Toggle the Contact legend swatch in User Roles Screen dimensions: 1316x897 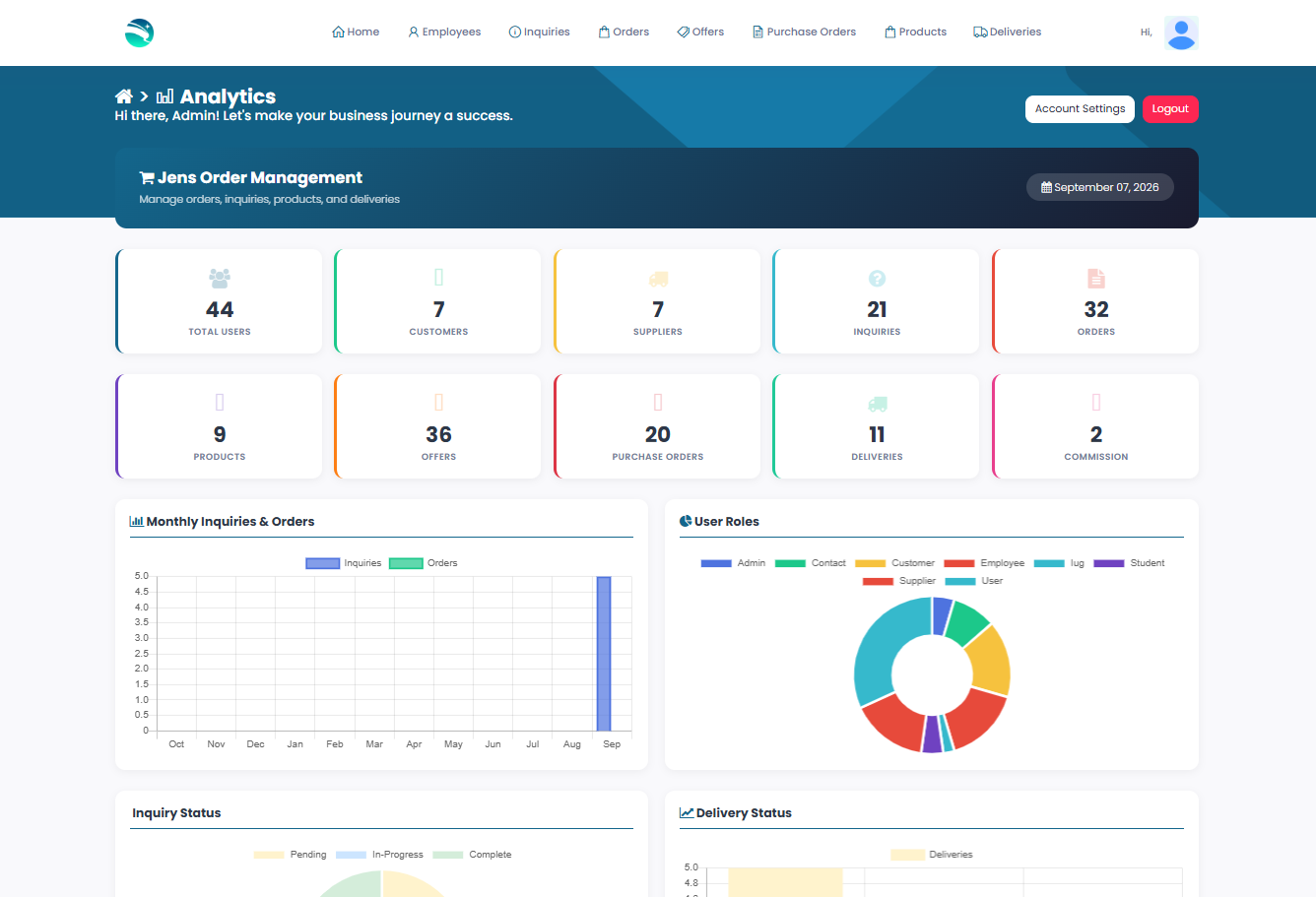(790, 563)
